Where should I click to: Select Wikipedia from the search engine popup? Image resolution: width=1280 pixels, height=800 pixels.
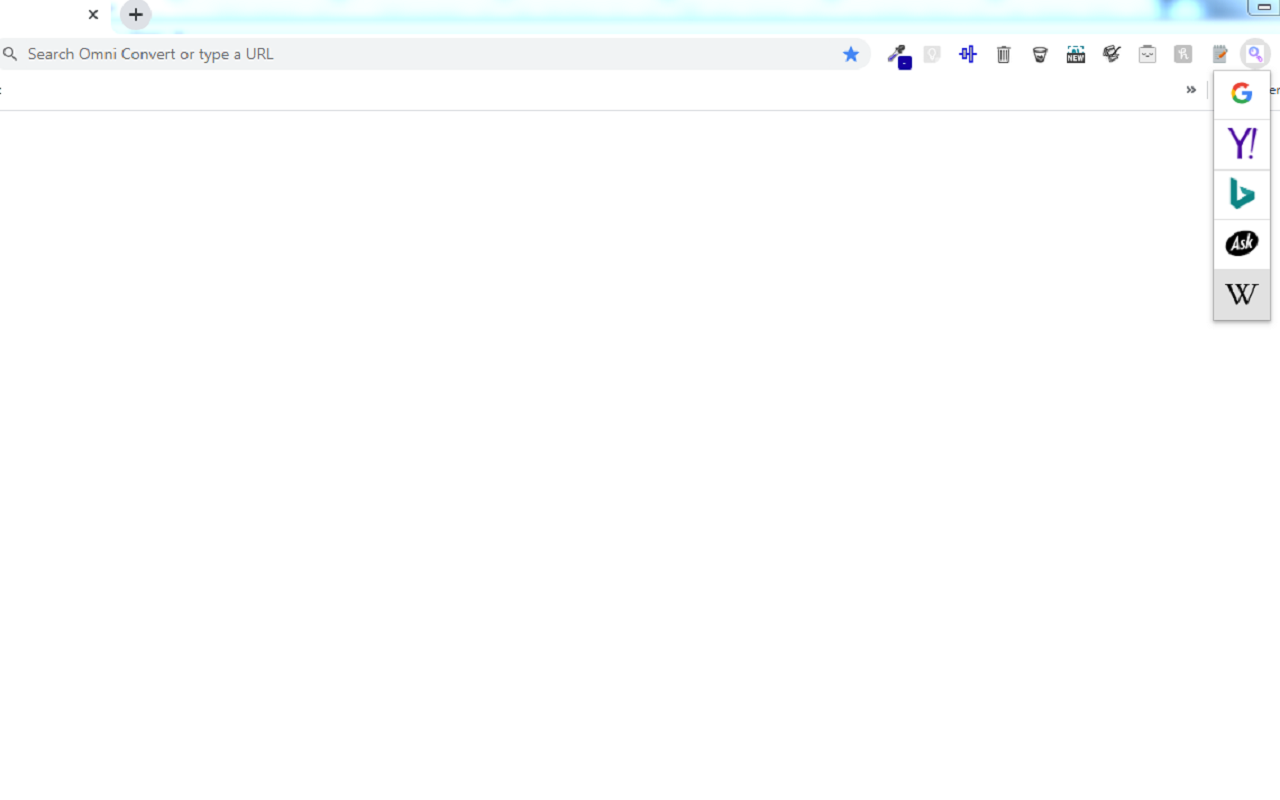tap(1241, 294)
